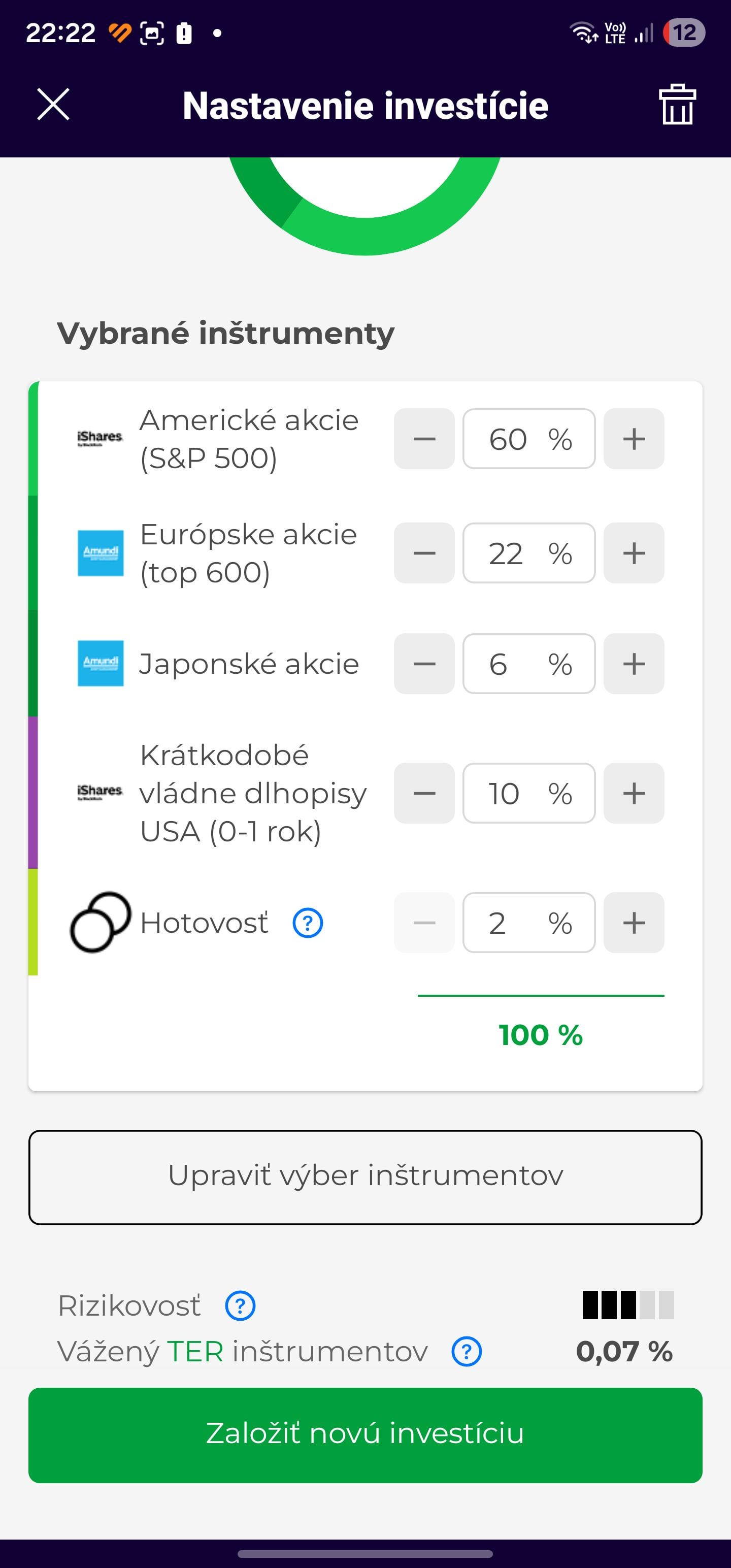Tap the iShares logo for Americké akcie
The image size is (731, 1568).
point(101,438)
